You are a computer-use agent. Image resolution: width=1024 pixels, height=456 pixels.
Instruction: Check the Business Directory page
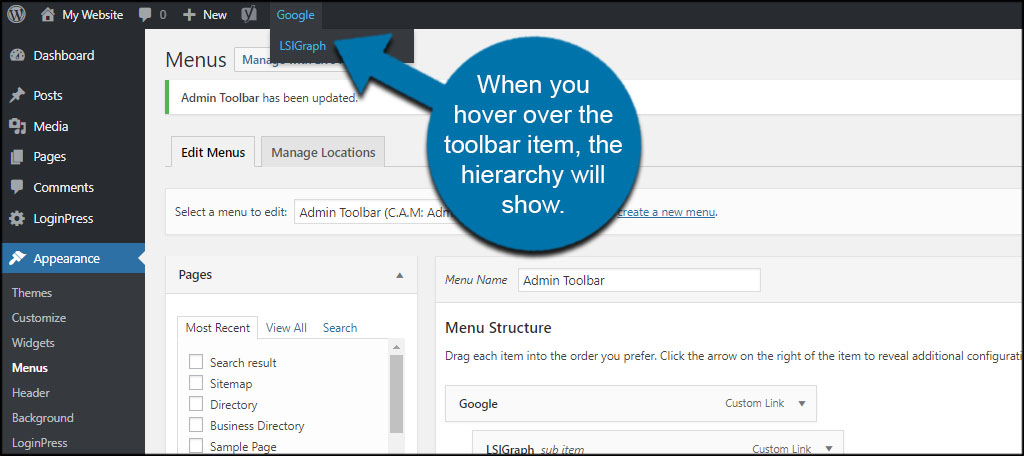[196, 425]
